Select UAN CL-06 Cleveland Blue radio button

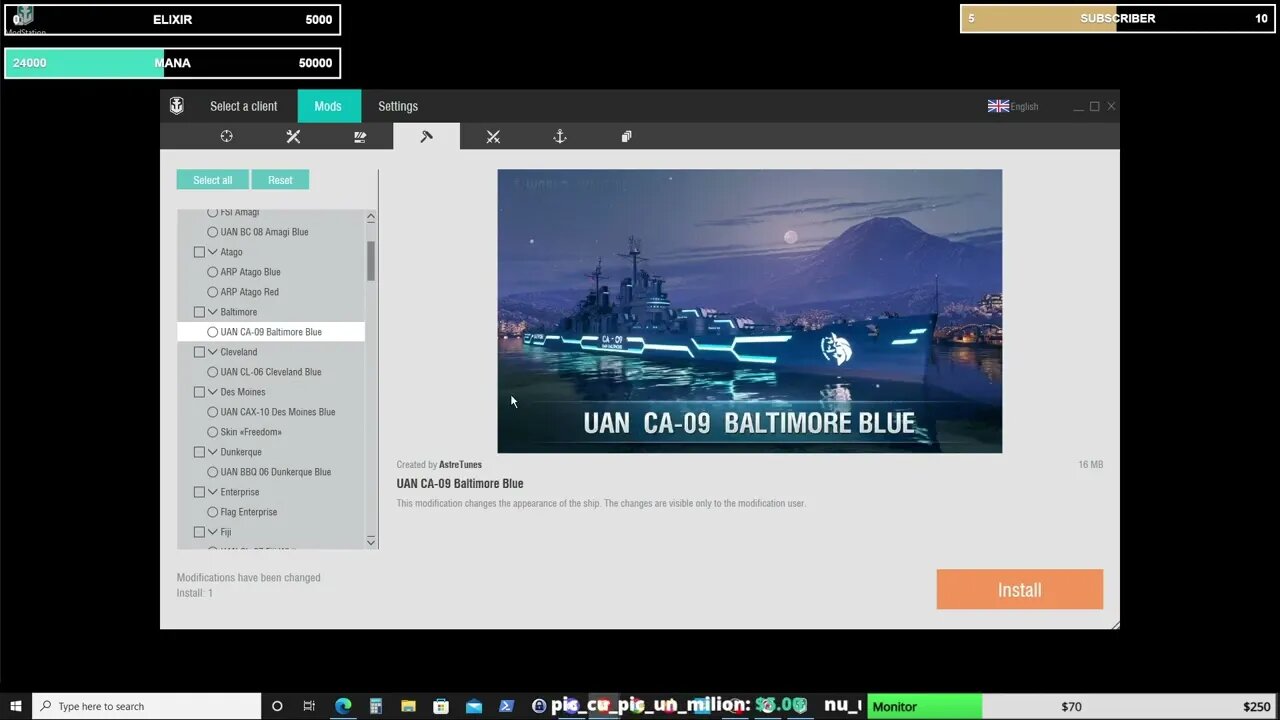(212, 372)
